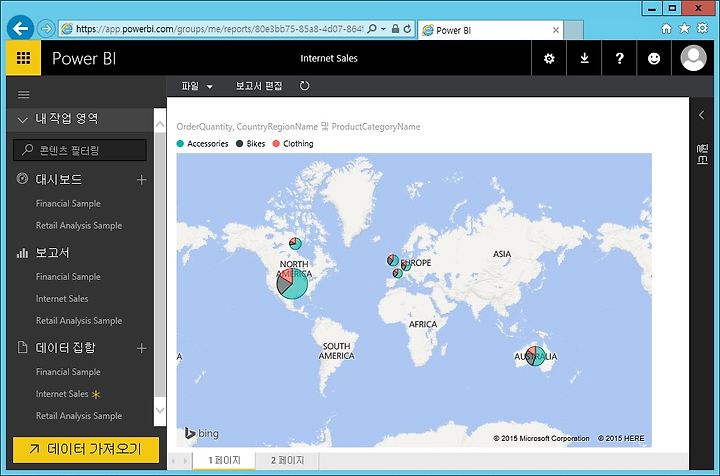This screenshot has width=720, height=476.
Task: Click the vertical 필터 pane label
Action: click(x=702, y=154)
